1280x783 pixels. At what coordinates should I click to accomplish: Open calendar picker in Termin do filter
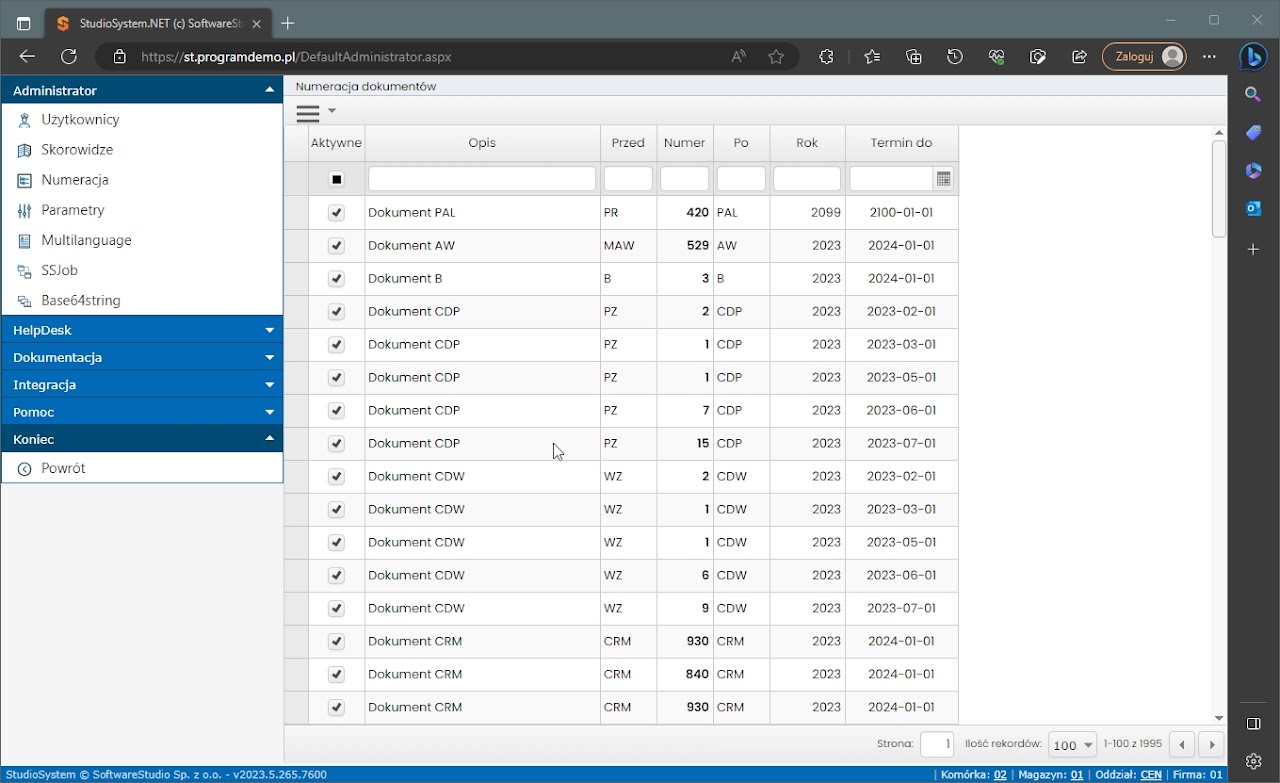[943, 179]
